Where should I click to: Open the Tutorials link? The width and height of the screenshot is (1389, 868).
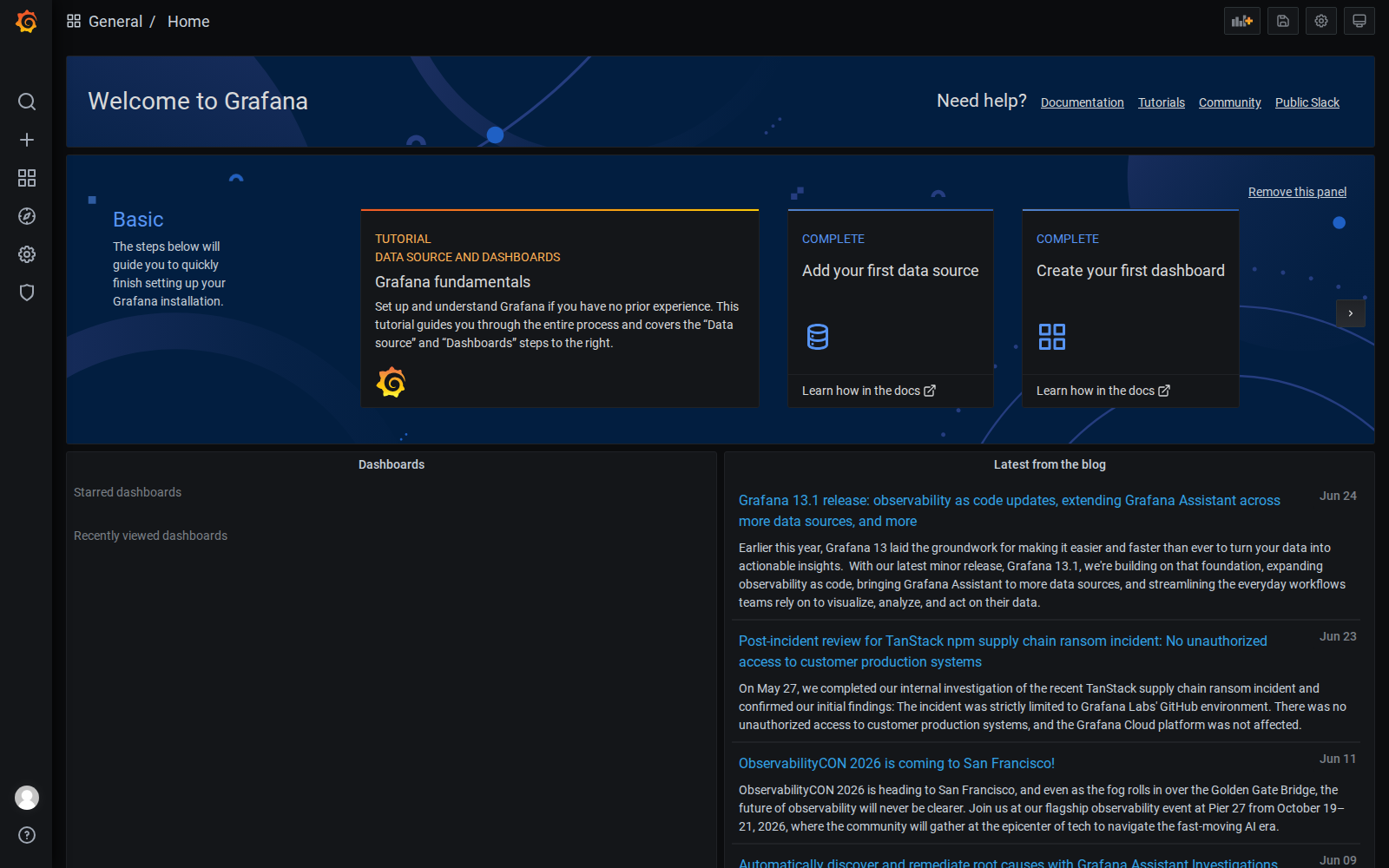point(1162,102)
